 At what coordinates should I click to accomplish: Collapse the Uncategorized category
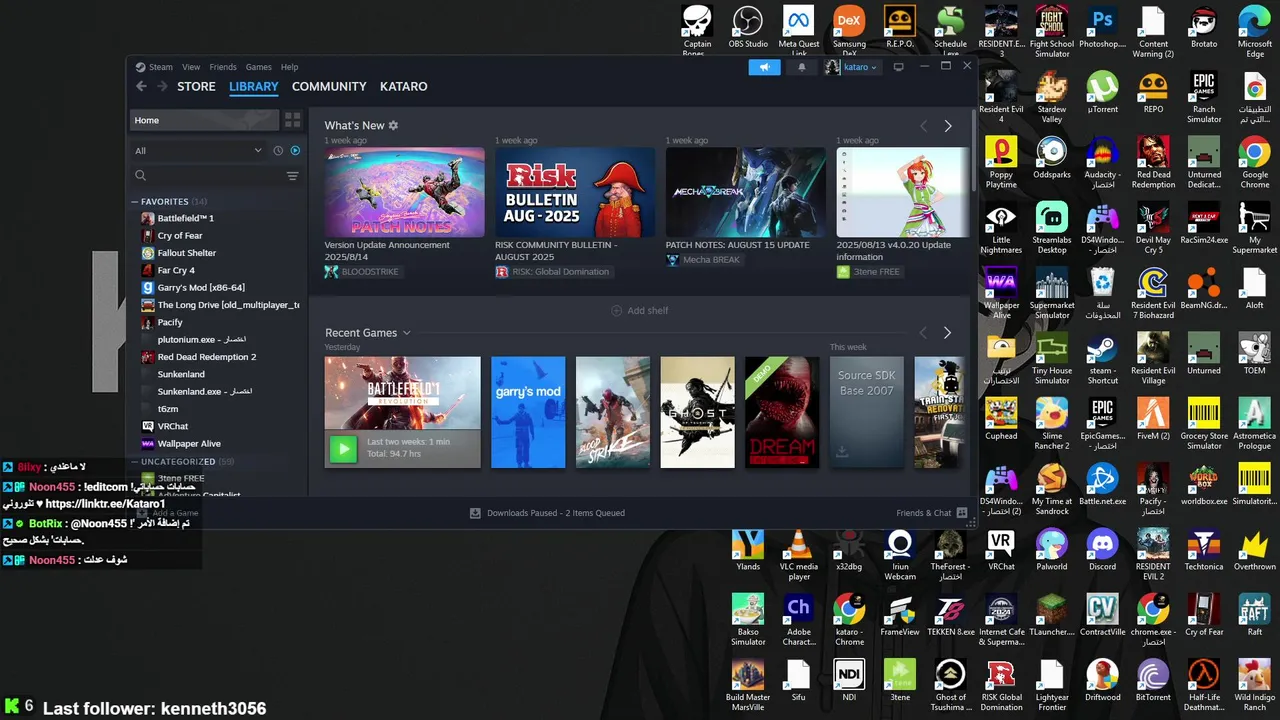(x=135, y=462)
